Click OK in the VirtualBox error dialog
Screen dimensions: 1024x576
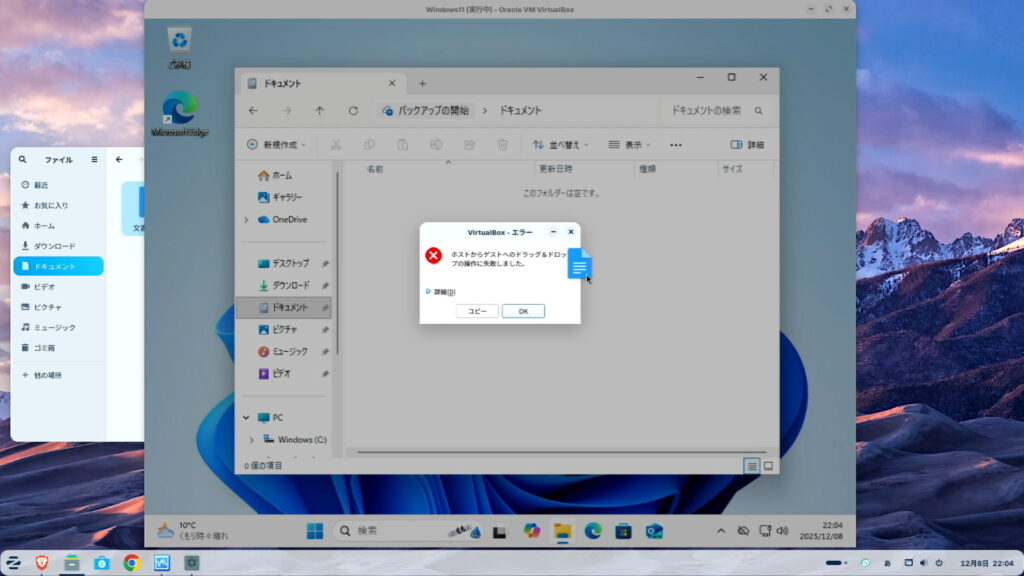523,311
